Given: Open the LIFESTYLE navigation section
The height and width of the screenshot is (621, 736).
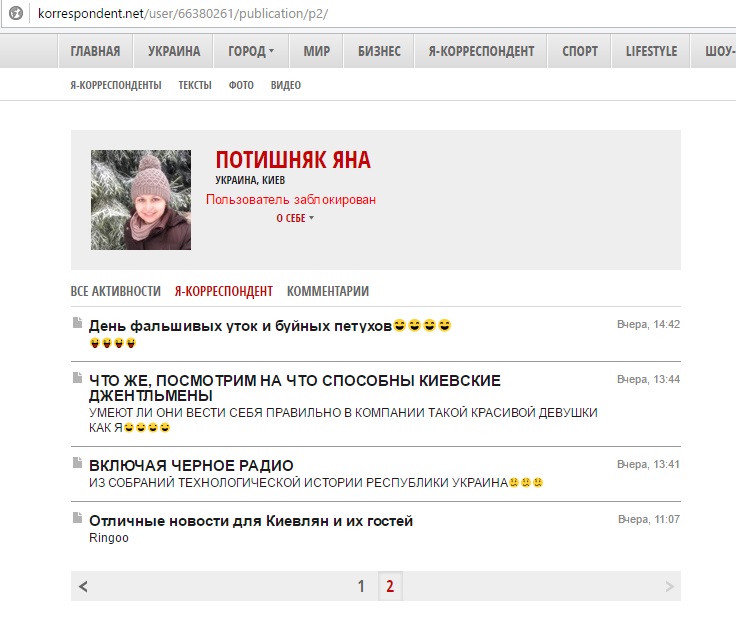Looking at the screenshot, I should (651, 51).
